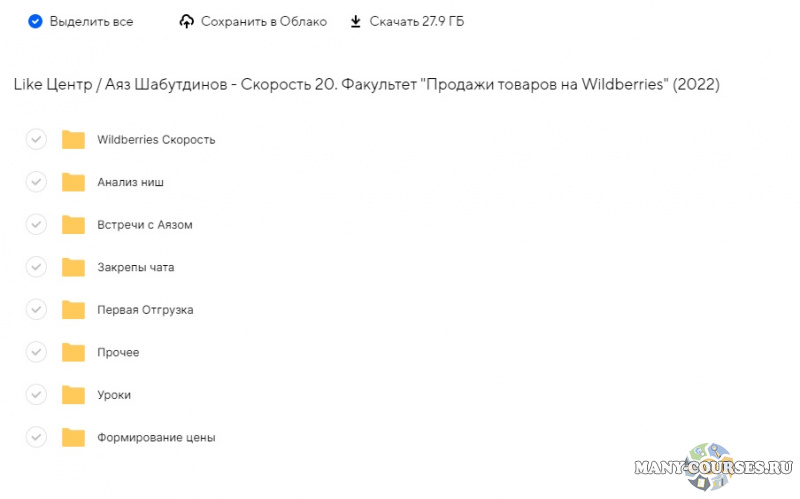
Task: Click the download arrow icon
Action: (x=355, y=22)
